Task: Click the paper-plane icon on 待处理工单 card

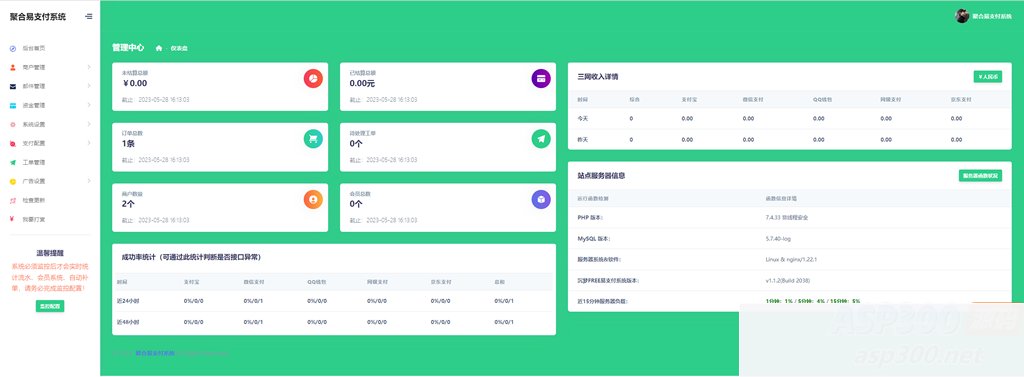Action: click(x=541, y=139)
